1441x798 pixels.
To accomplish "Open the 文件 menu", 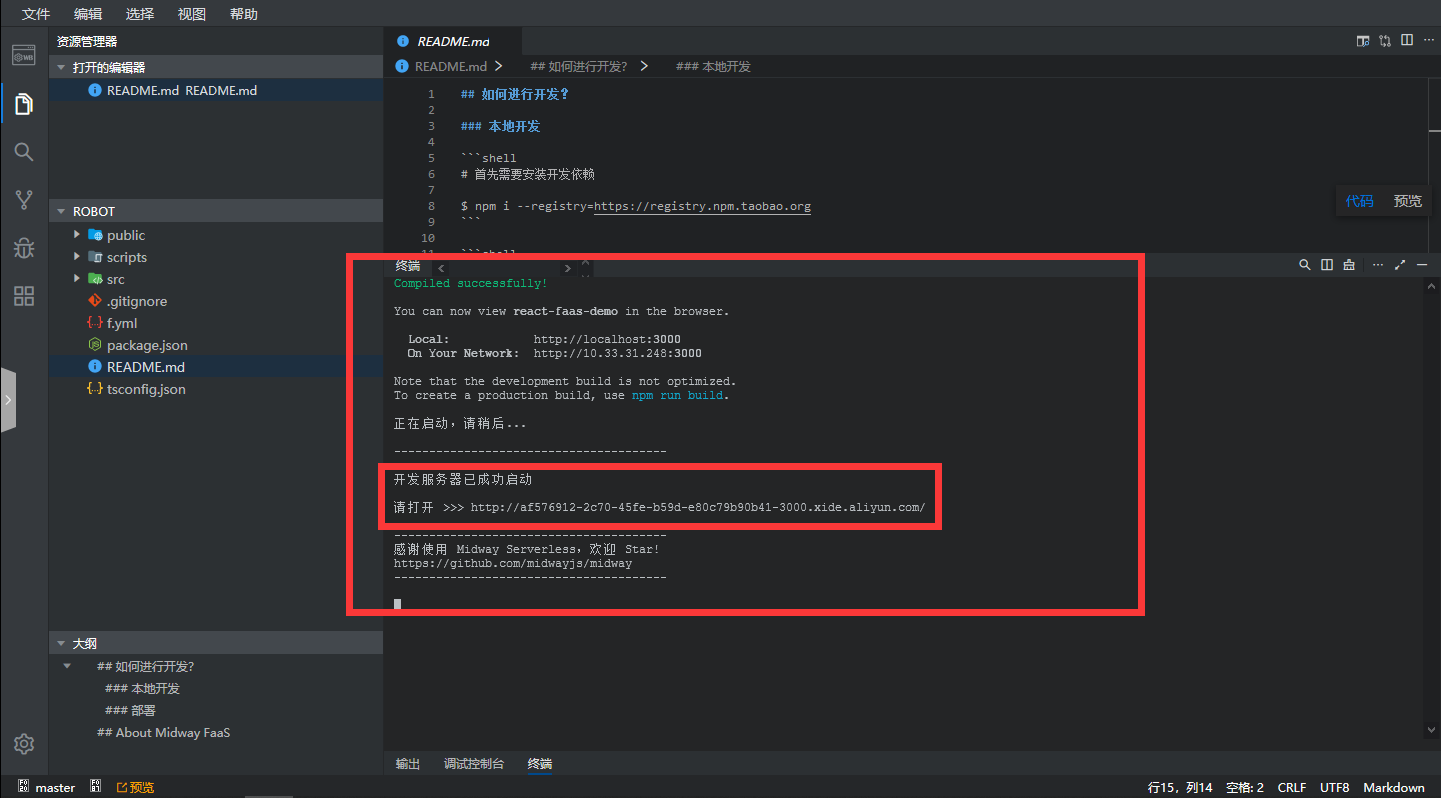I will [x=36, y=14].
